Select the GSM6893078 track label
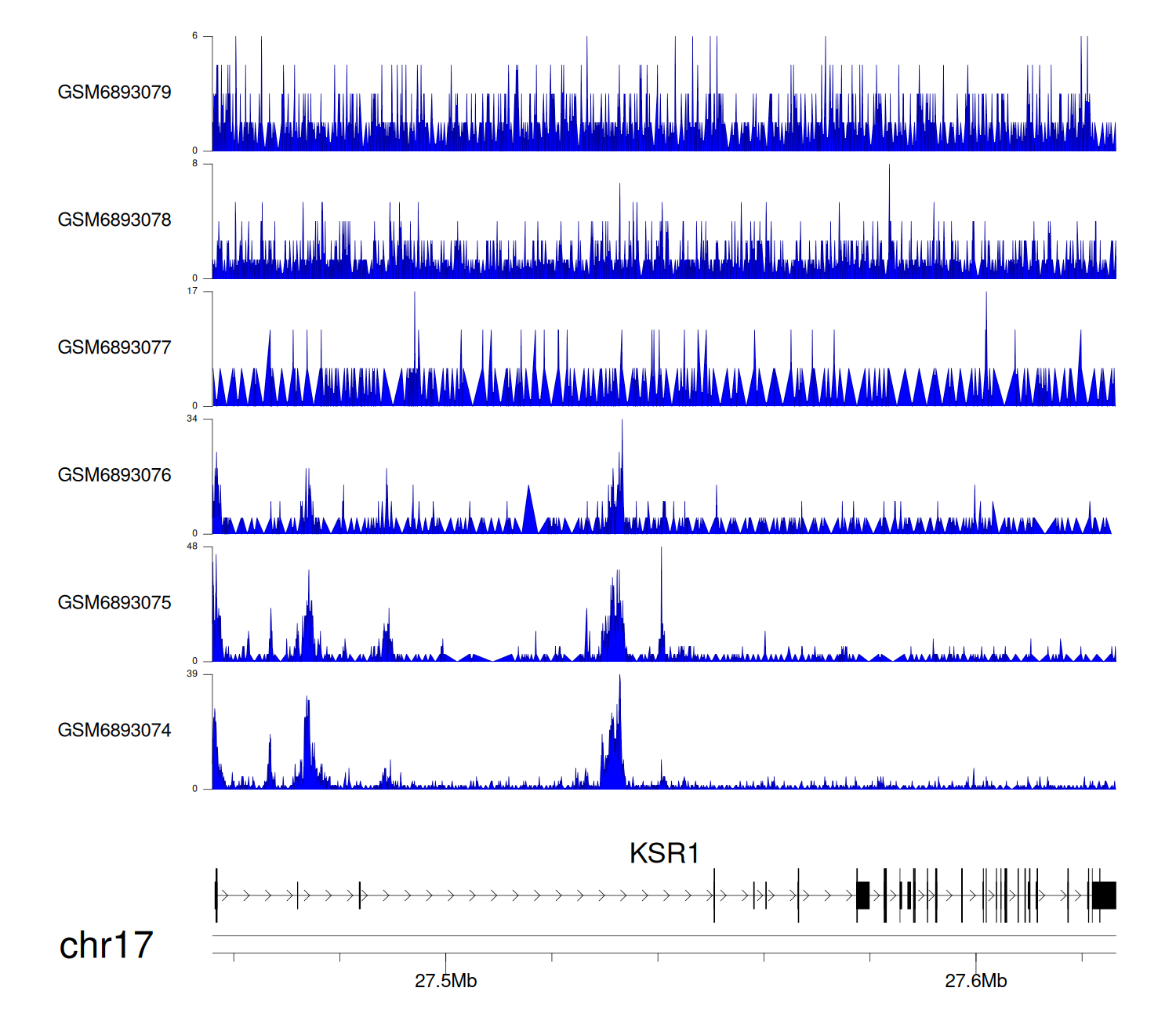The width and height of the screenshot is (1176, 1035). [x=114, y=220]
